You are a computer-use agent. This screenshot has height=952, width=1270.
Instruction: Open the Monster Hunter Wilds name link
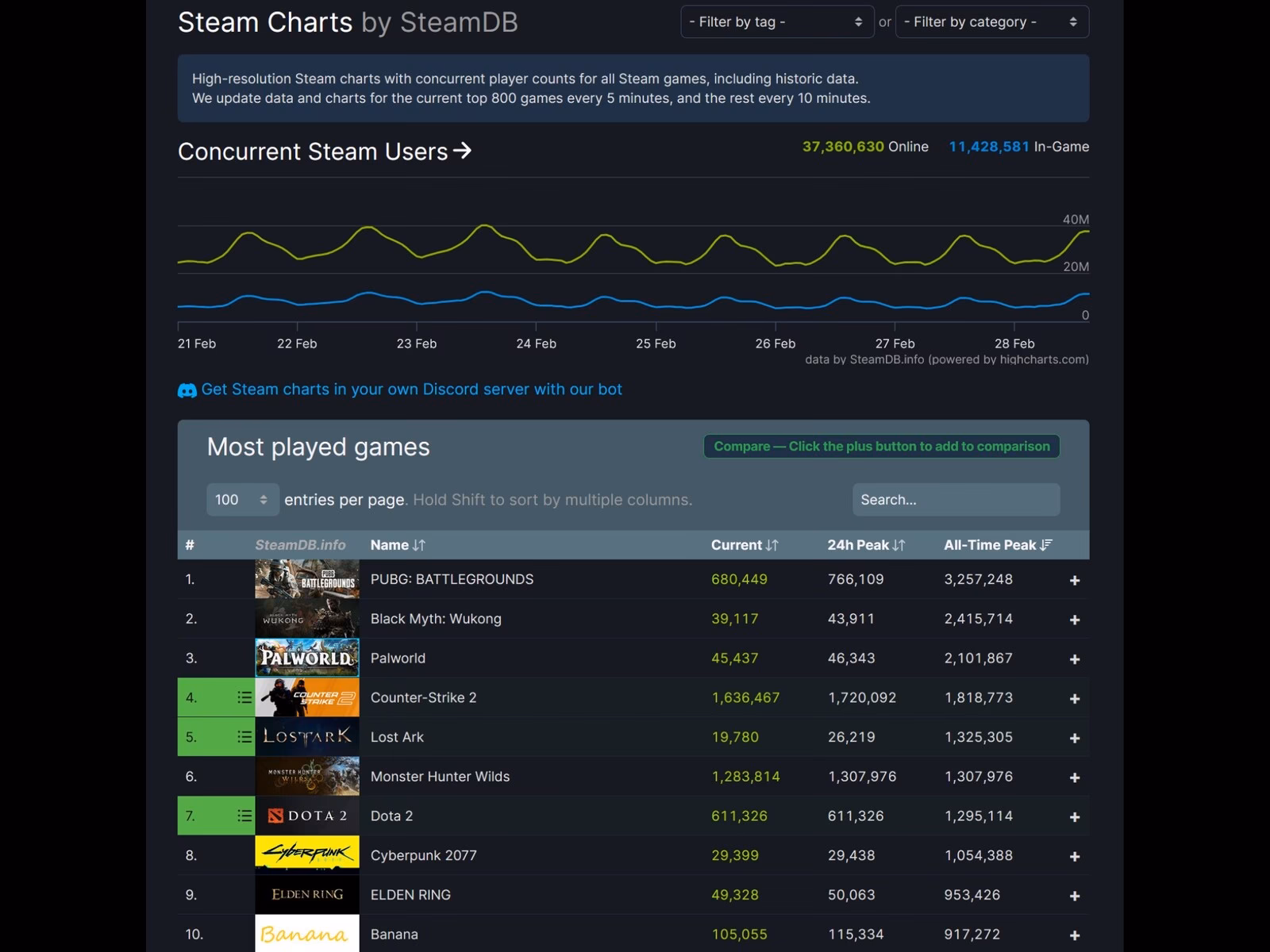(x=440, y=777)
